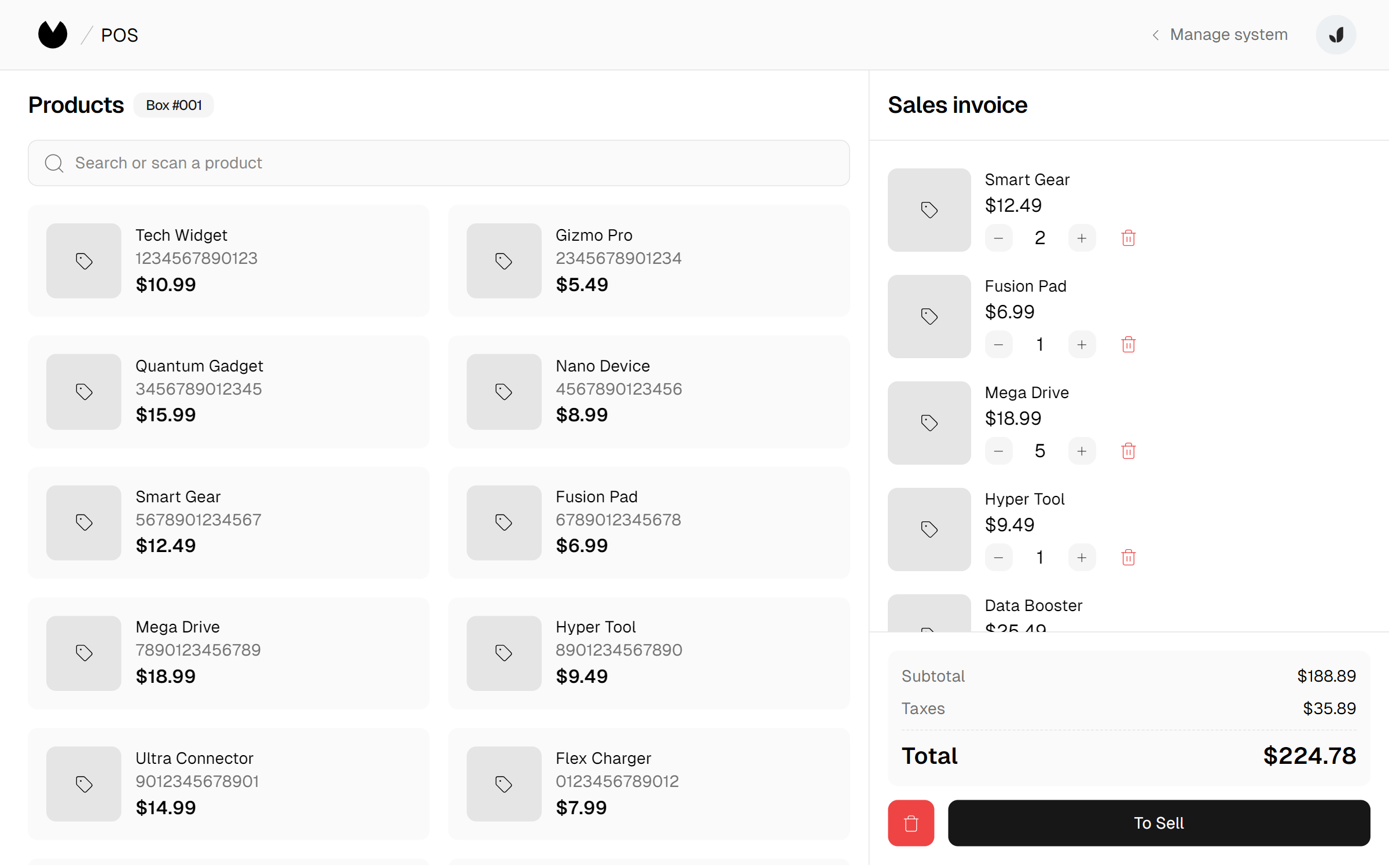
Task: Click Data Booster invoice item name
Action: coord(1033,605)
